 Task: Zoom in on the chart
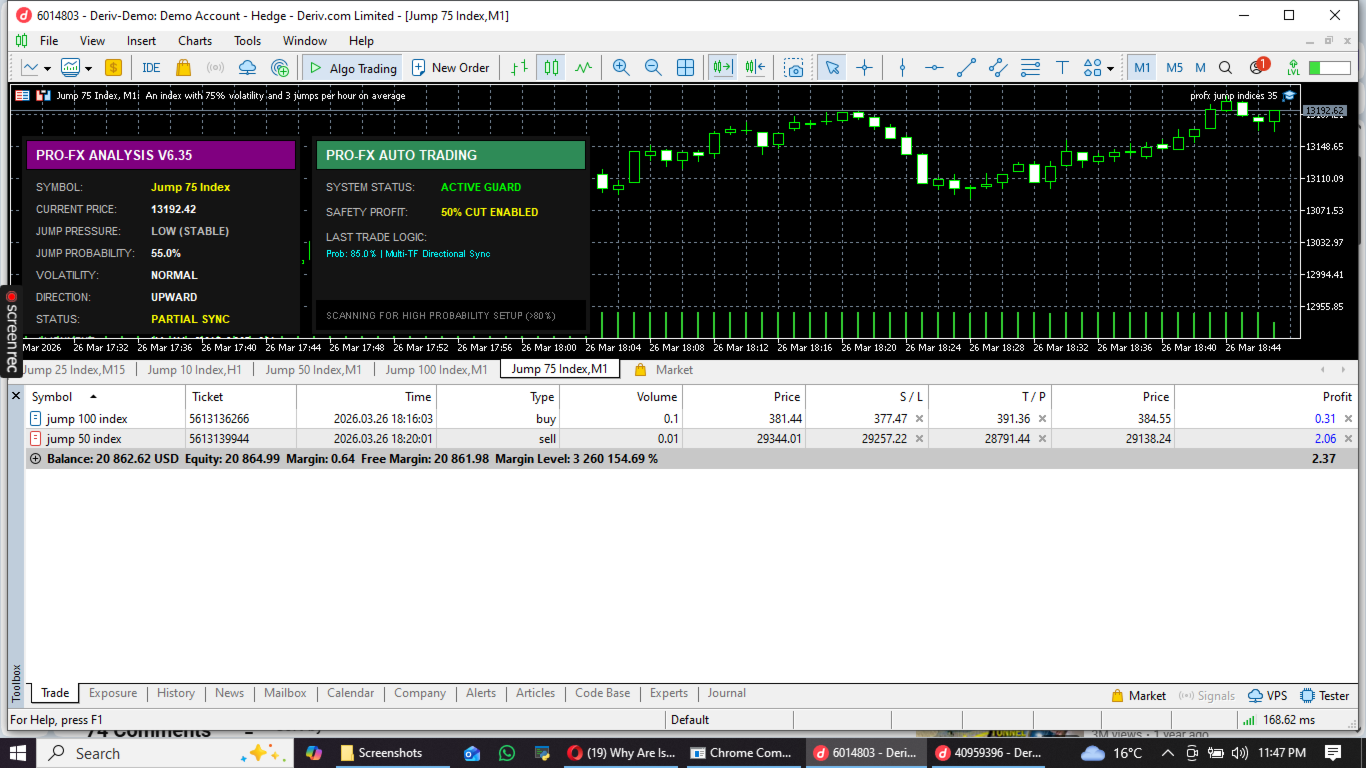pyautogui.click(x=621, y=68)
